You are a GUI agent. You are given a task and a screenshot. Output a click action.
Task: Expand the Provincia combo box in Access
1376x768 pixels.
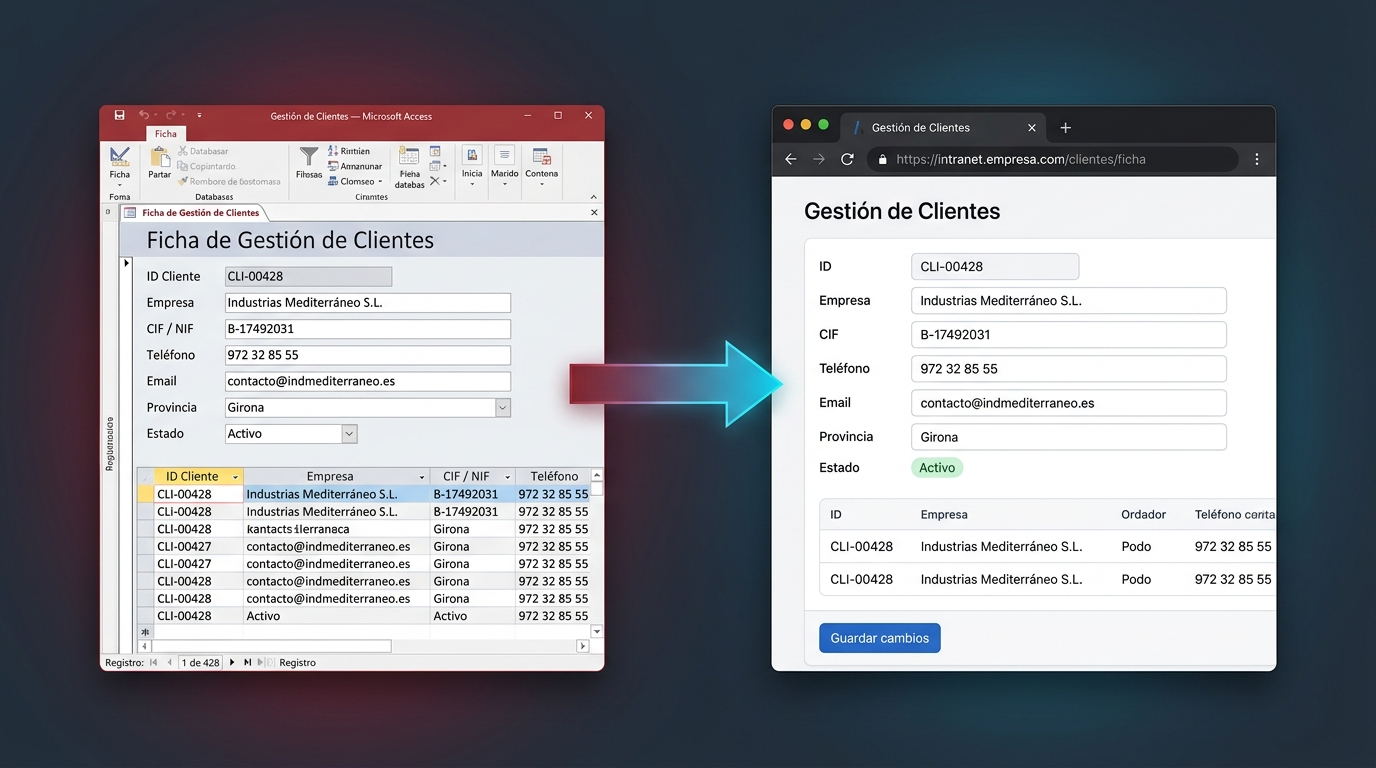coord(503,407)
